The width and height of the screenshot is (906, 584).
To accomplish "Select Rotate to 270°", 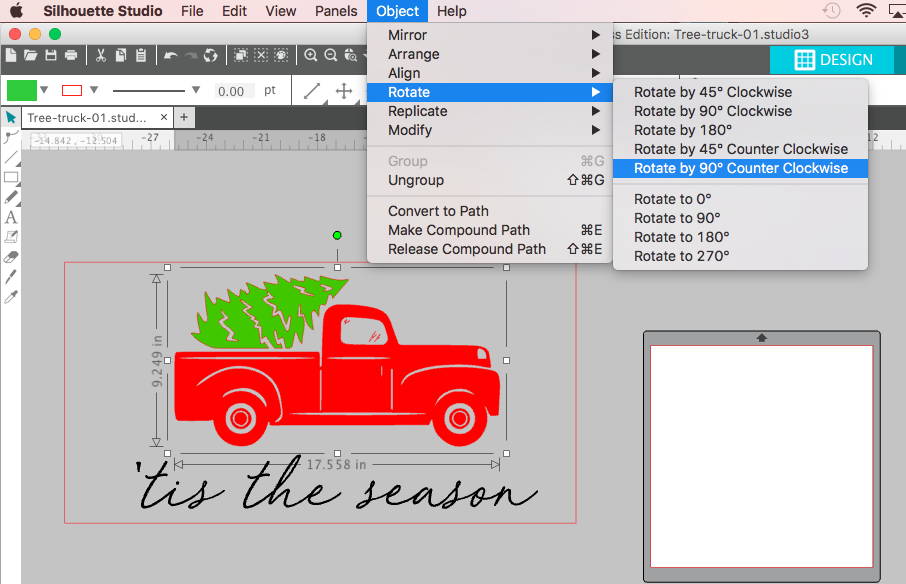I will click(x=740, y=256).
